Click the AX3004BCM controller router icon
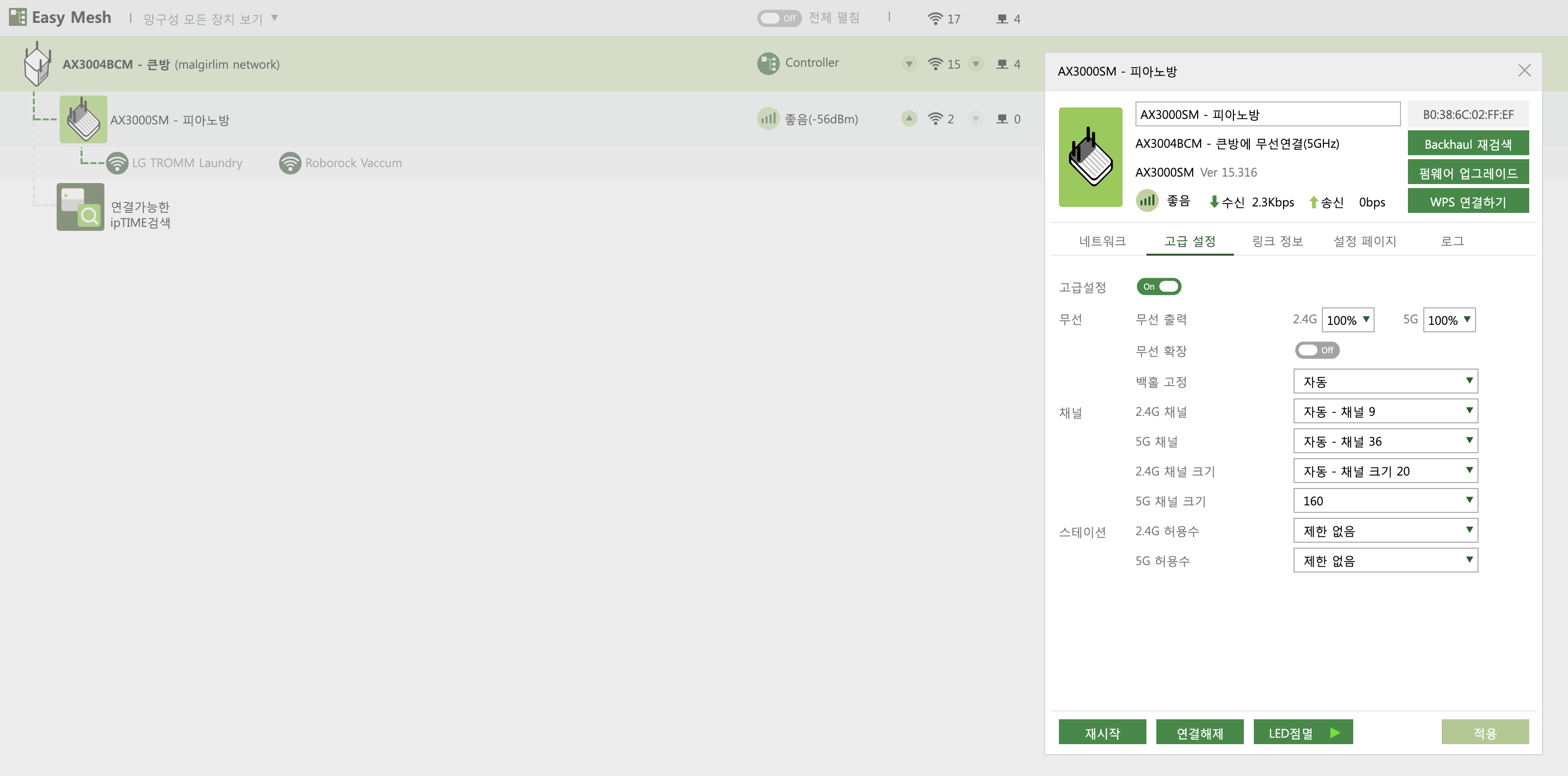The image size is (1568, 776). [37, 64]
